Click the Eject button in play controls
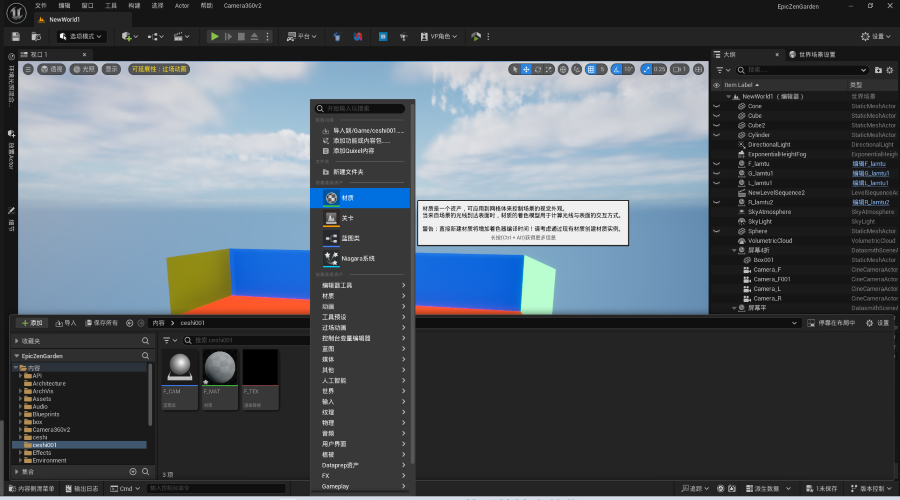The width and height of the screenshot is (900, 500). click(x=254, y=36)
